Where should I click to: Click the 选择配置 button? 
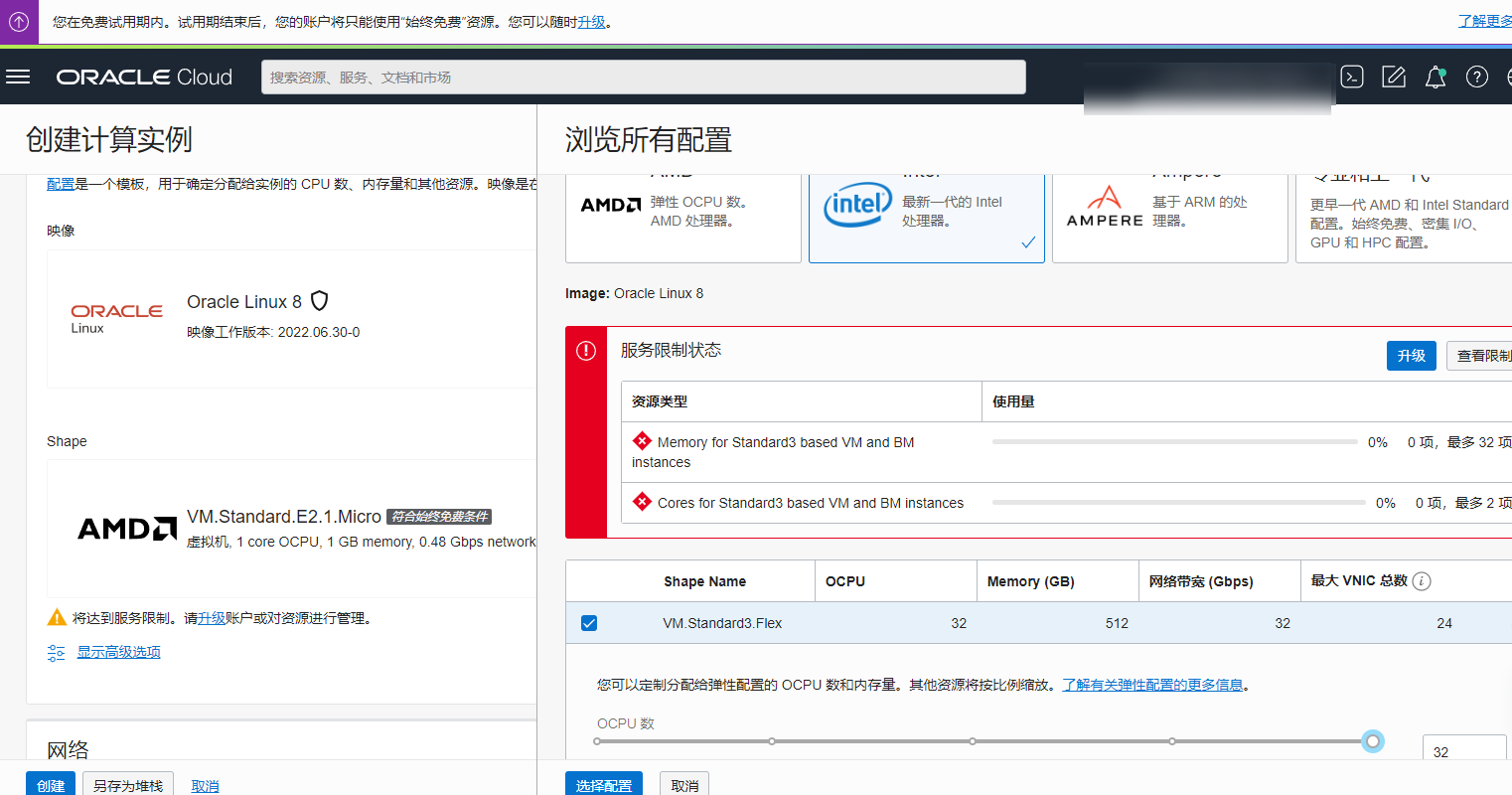(604, 785)
